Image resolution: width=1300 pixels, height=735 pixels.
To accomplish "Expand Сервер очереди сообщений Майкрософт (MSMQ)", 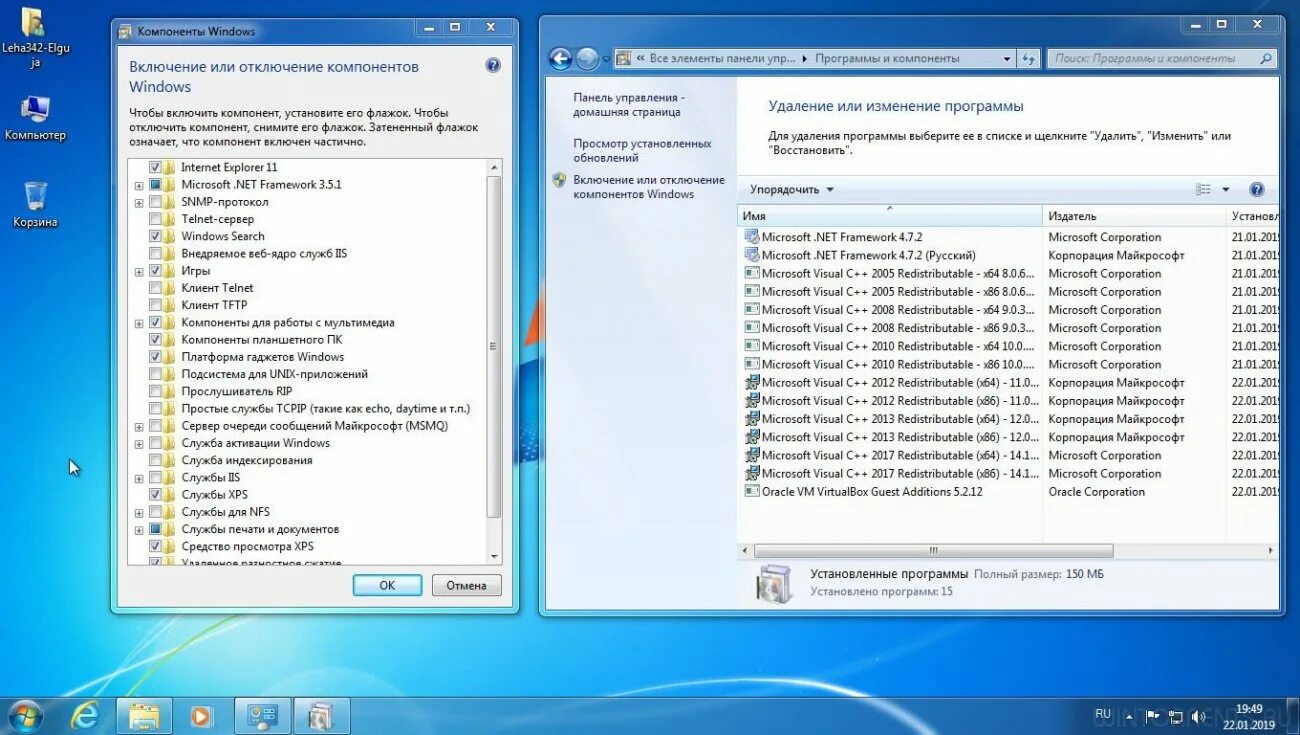I will 139,426.
